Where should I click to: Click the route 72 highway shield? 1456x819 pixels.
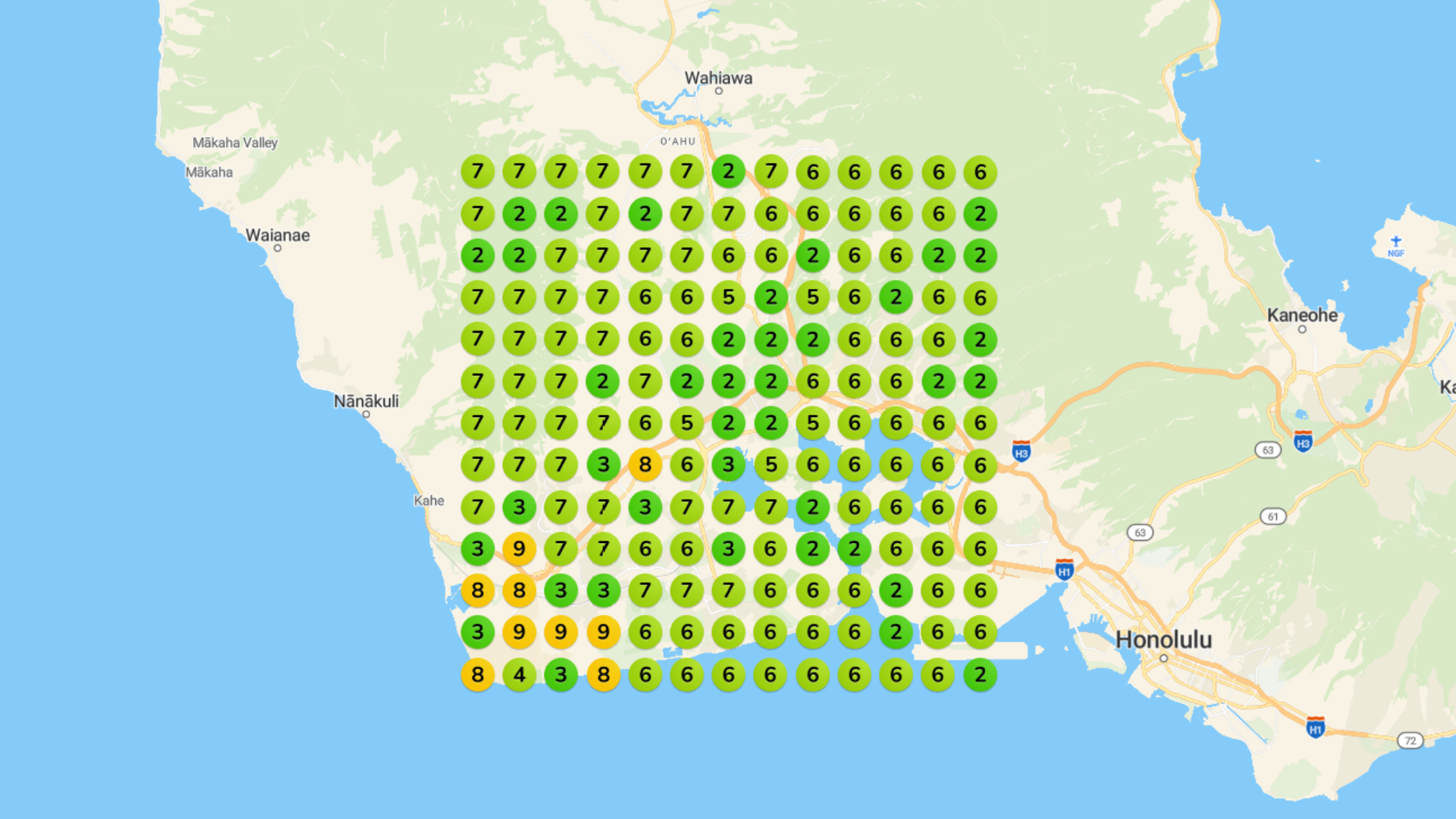[x=1410, y=741]
